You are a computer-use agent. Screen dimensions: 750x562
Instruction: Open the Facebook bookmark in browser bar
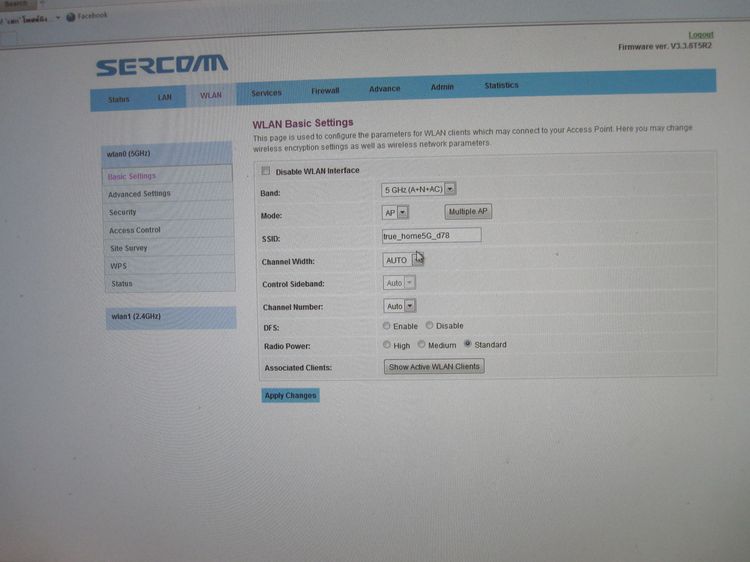click(87, 16)
